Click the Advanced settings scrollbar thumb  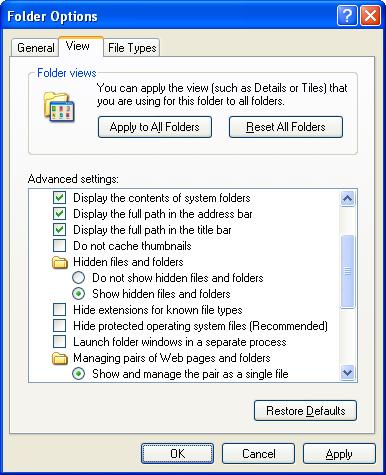pyautogui.click(x=347, y=272)
